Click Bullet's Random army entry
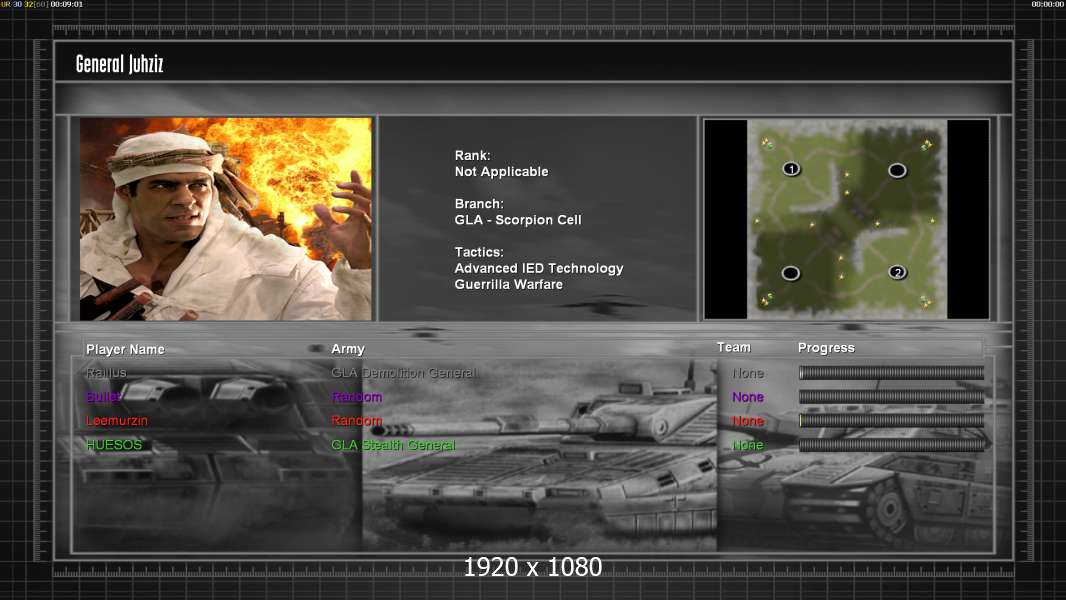The image size is (1066, 600). 357,397
